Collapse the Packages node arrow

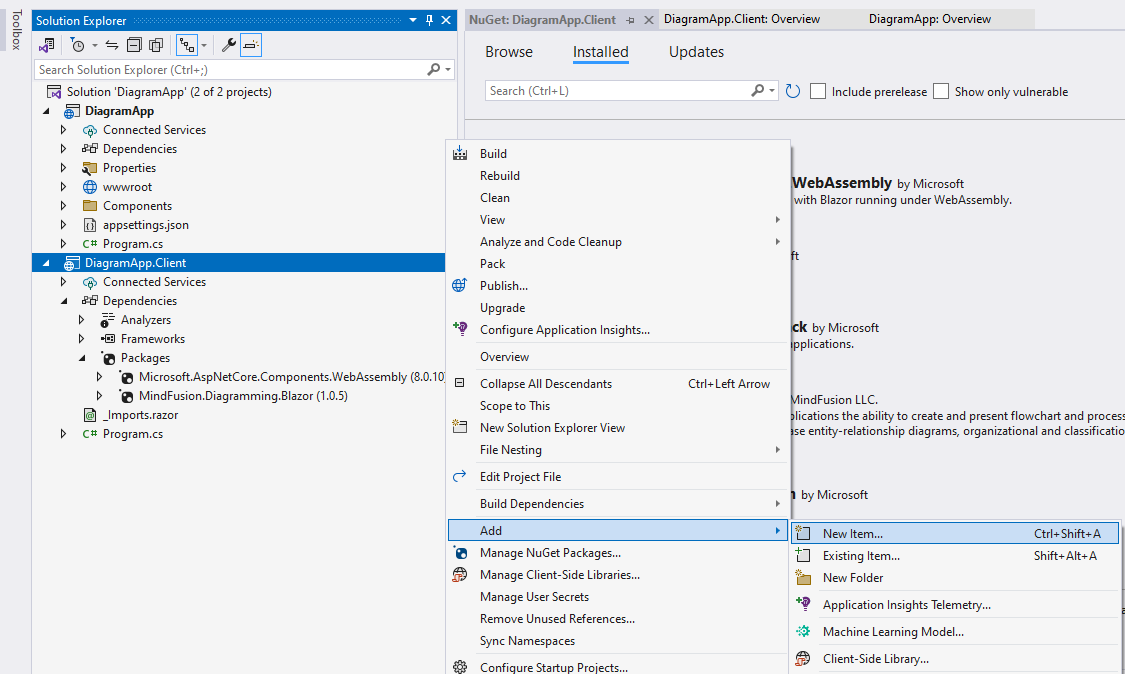[82, 357]
